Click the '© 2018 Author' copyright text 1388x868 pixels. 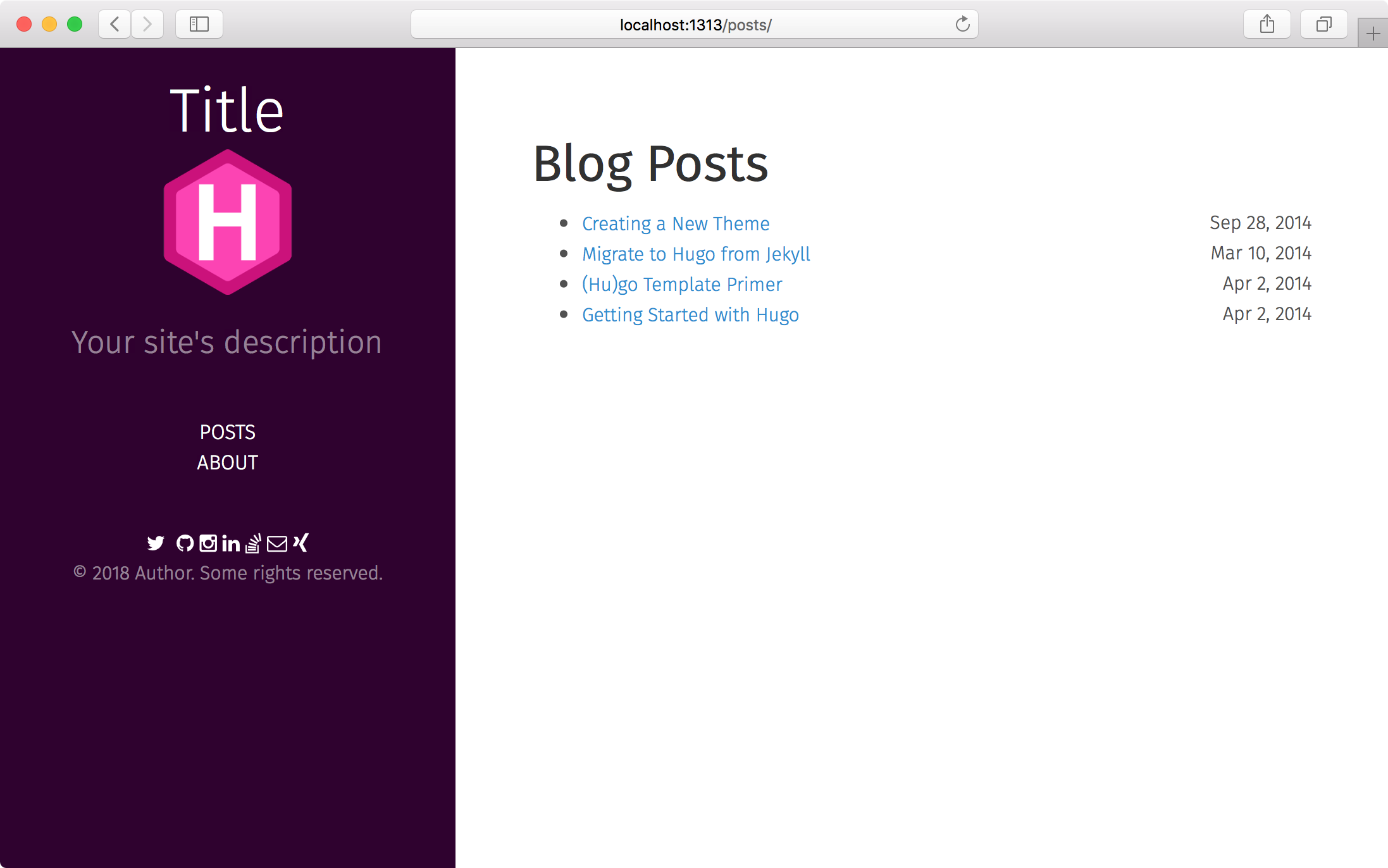coord(228,573)
